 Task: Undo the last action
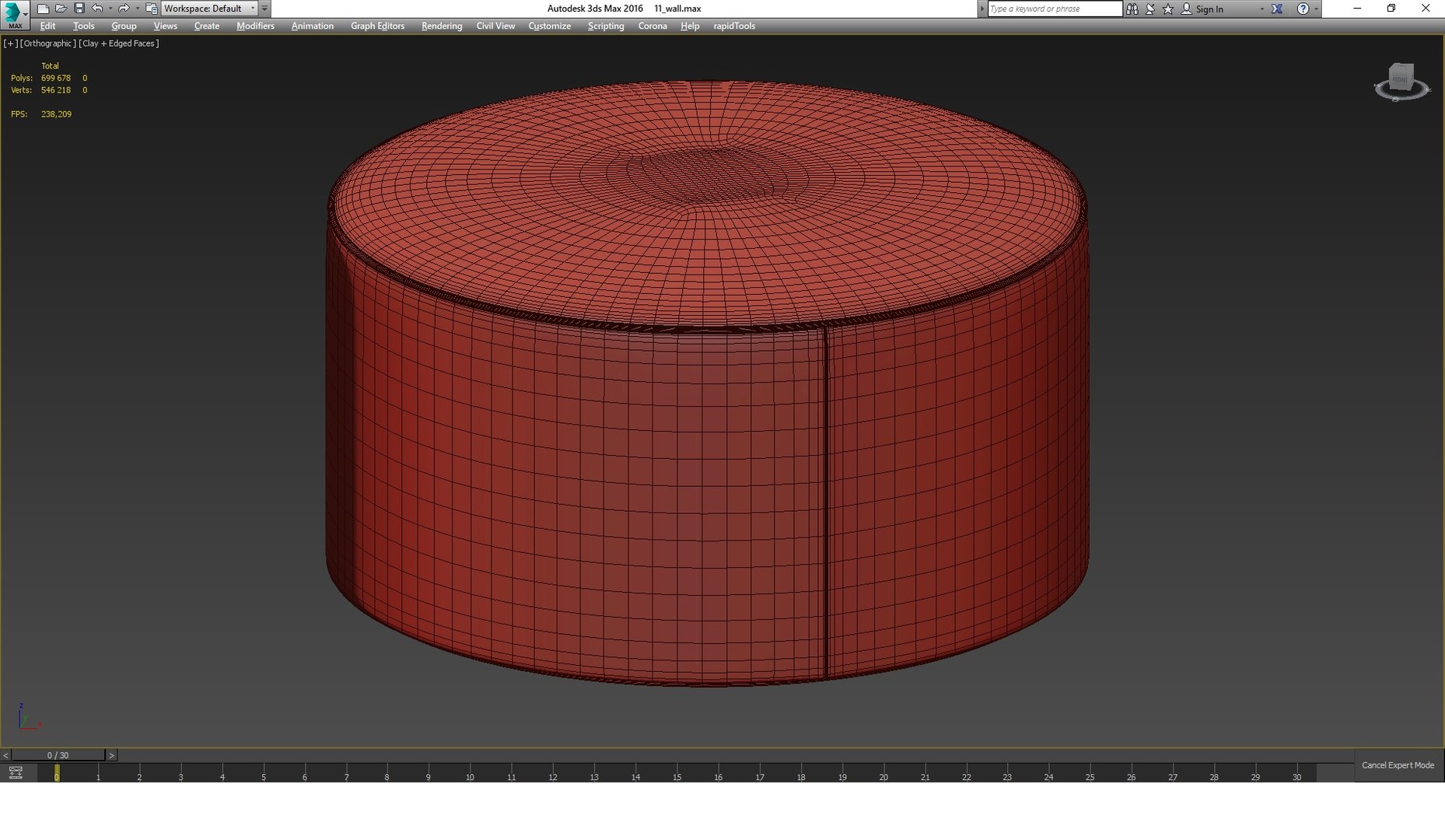(96, 9)
